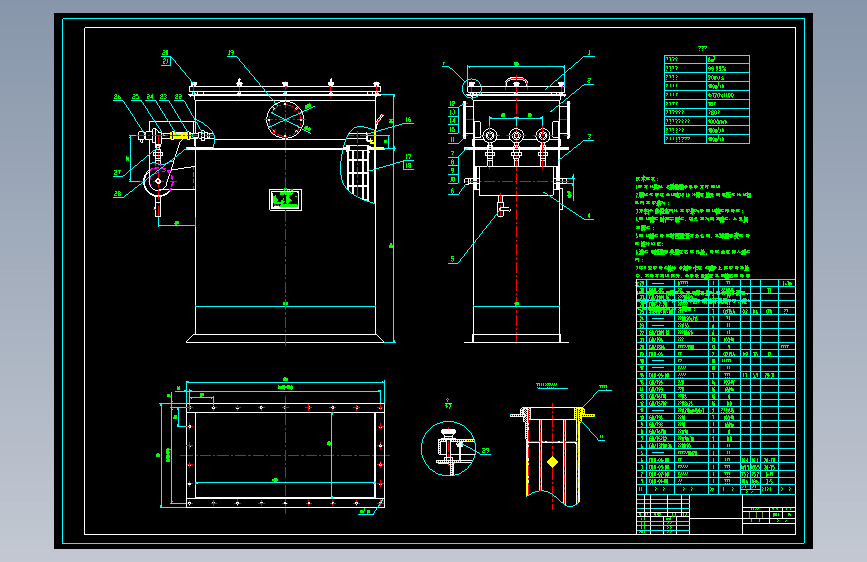Select callout number 22

pos(178,97)
